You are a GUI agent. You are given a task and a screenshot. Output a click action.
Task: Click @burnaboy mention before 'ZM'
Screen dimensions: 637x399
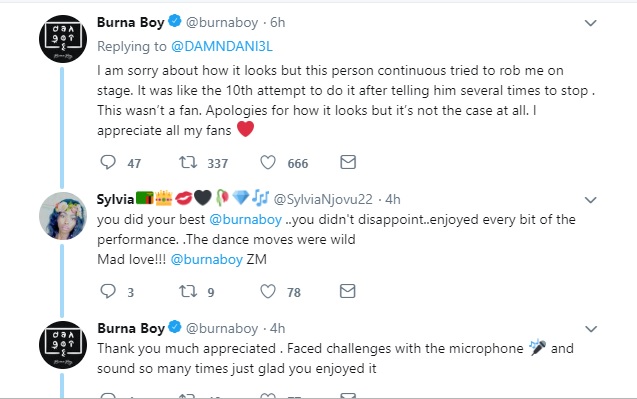pyautogui.click(x=206, y=259)
